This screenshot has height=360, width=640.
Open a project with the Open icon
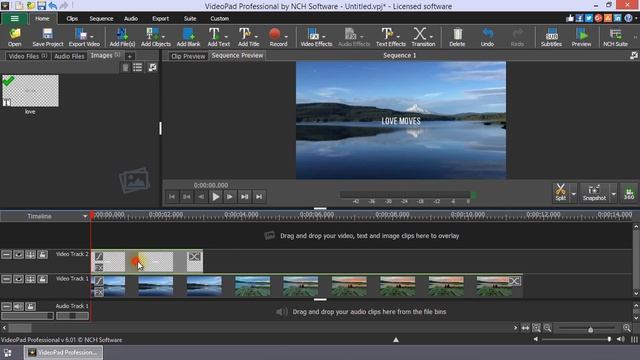click(14, 37)
